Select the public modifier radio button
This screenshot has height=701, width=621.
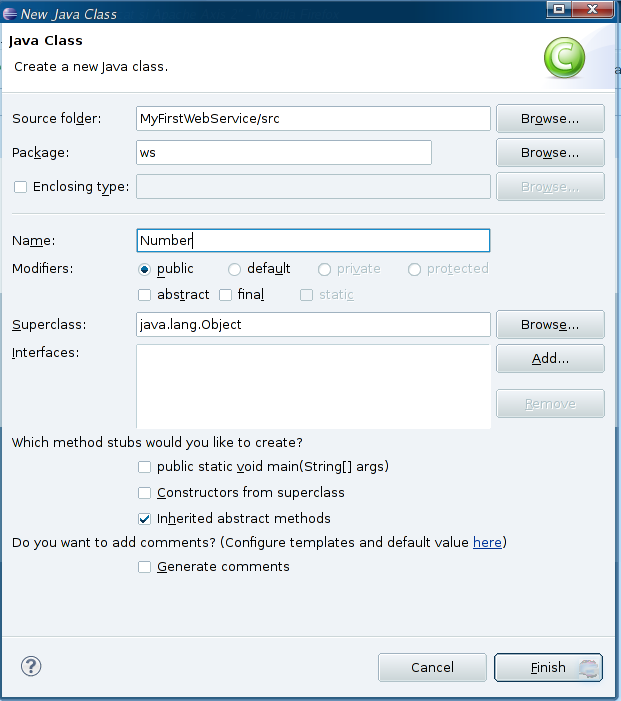[x=144, y=269]
